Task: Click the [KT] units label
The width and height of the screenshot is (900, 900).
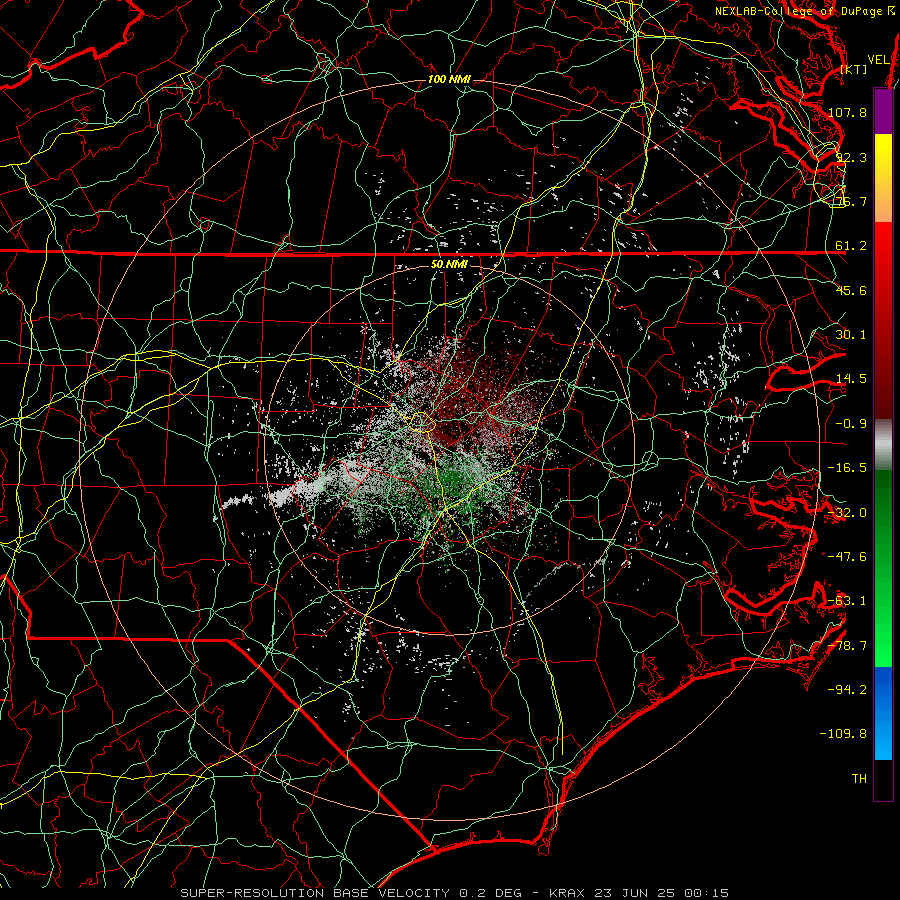Action: click(x=854, y=69)
